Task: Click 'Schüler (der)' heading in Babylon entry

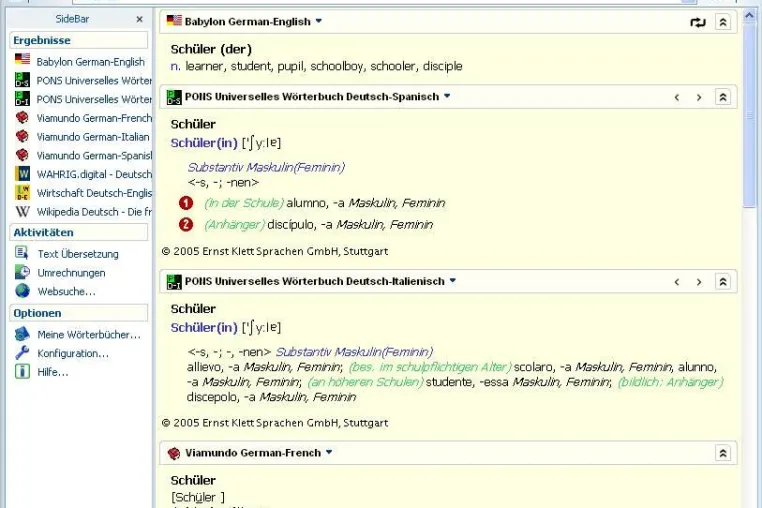Action: pos(211,49)
